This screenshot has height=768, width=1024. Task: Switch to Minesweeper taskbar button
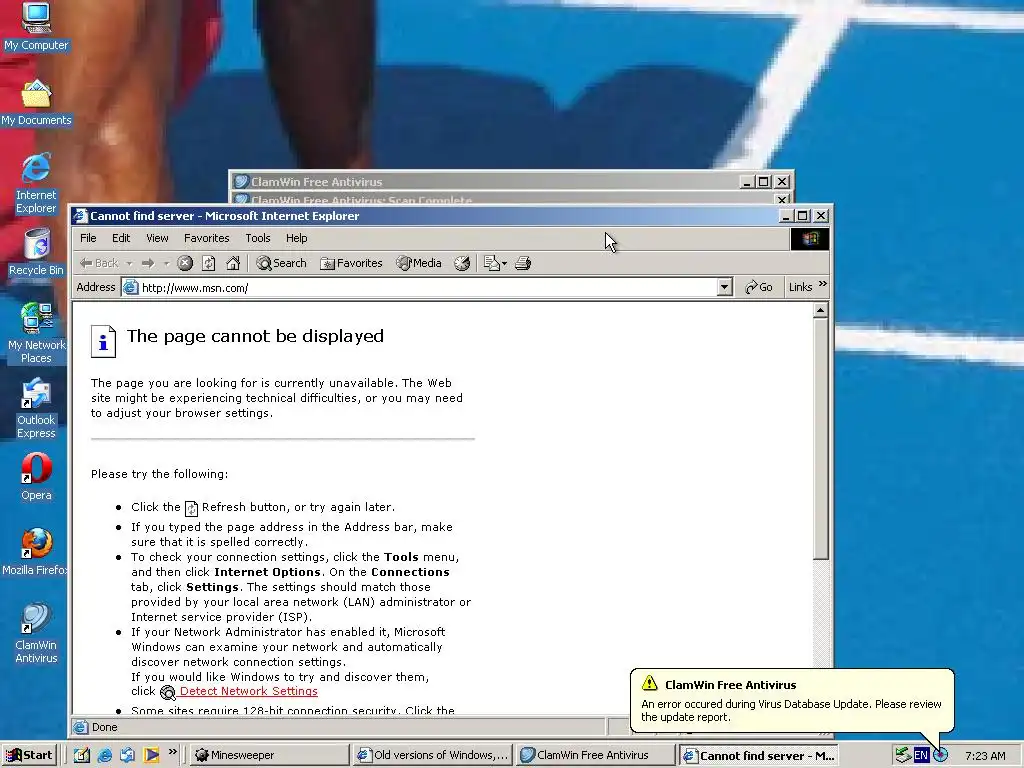(269, 755)
